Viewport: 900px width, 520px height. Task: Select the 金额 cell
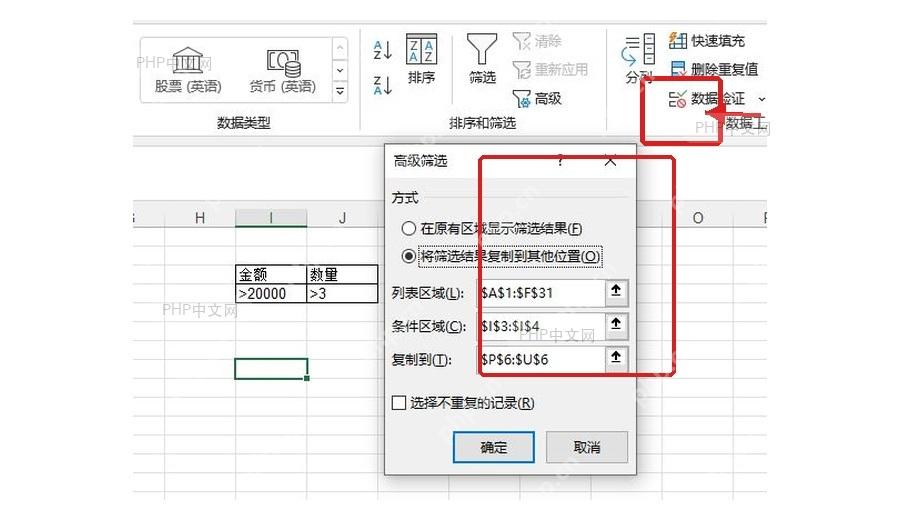271,274
